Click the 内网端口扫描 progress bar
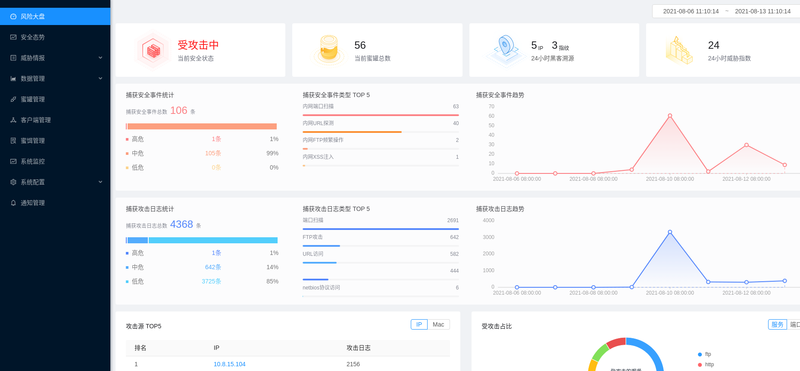 (381, 115)
